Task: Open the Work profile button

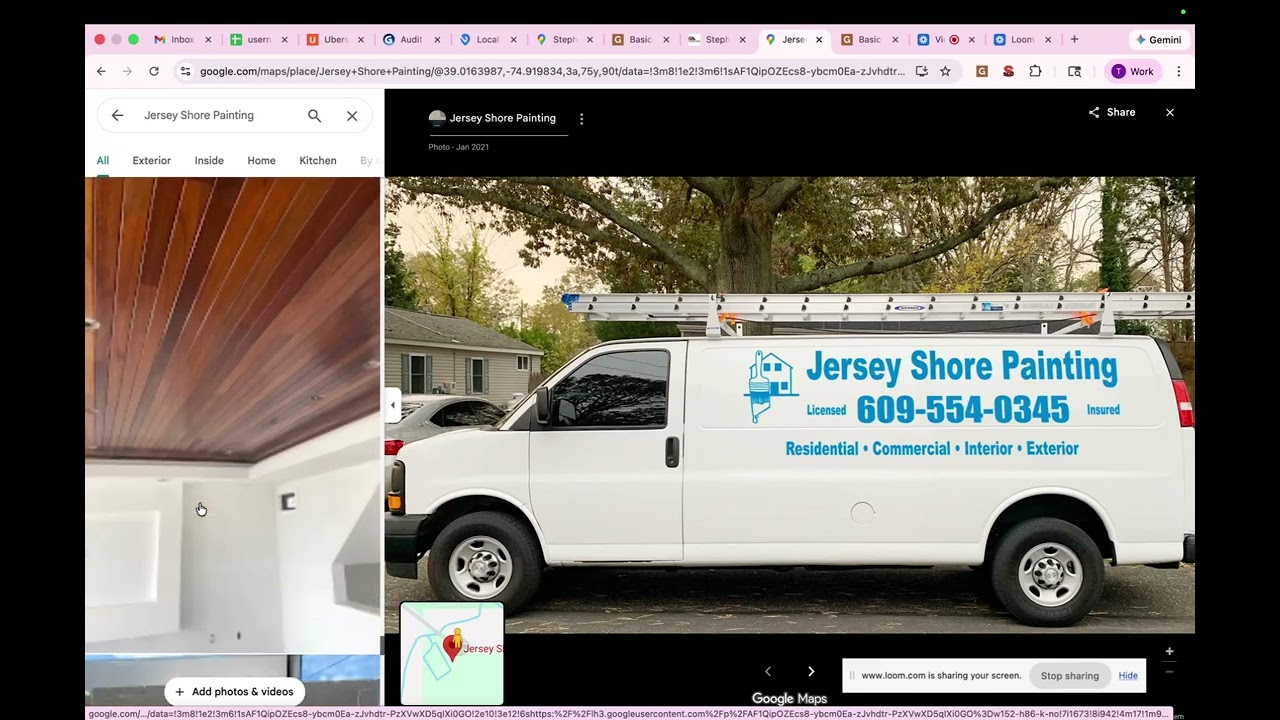Action: point(1132,71)
